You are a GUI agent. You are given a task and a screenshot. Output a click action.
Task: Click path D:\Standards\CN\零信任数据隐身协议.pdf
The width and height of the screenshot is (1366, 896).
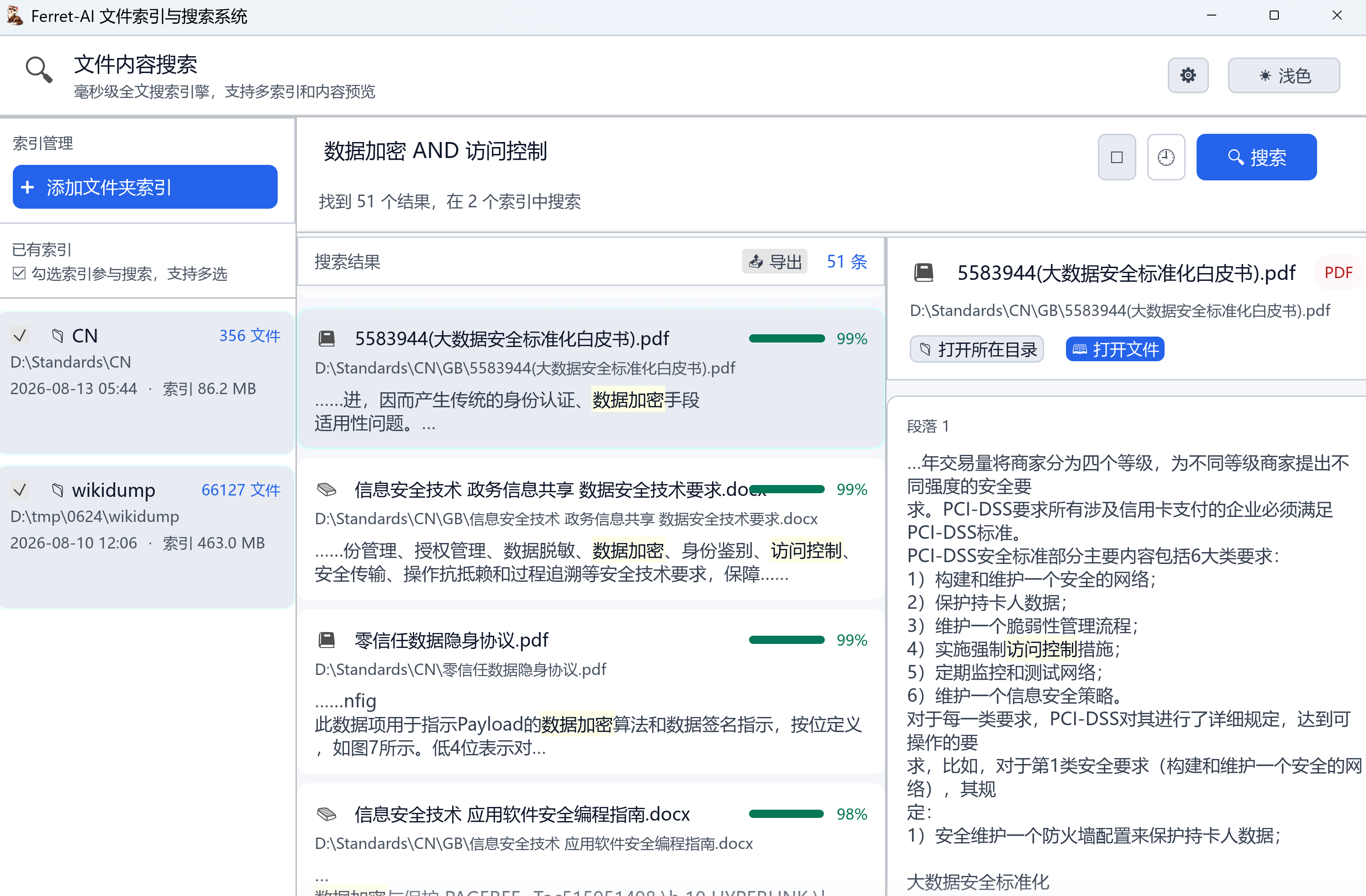pos(460,669)
